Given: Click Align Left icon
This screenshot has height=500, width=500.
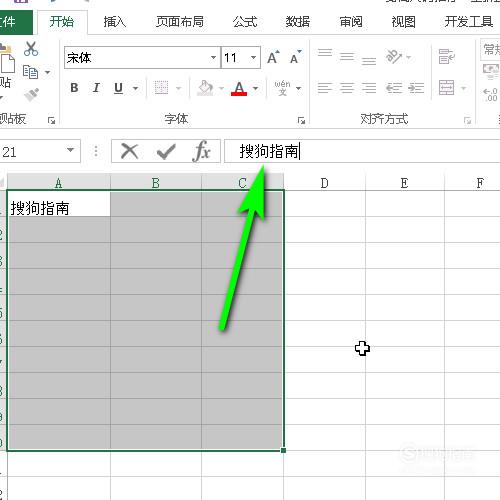Looking at the screenshot, I should tap(325, 88).
